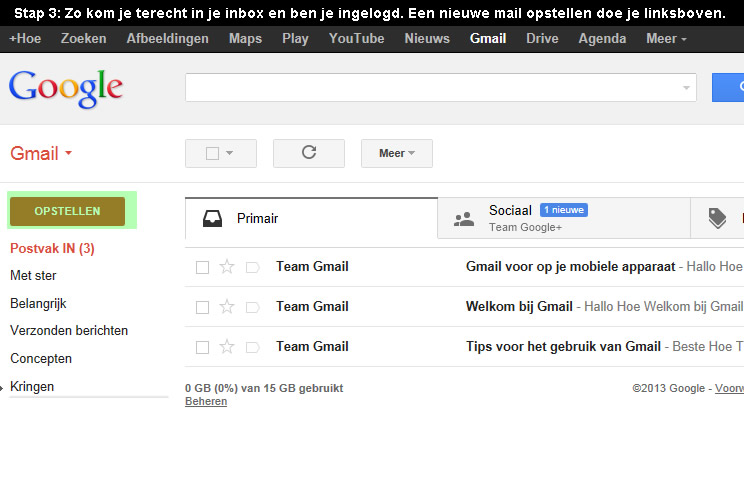Viewport: 744px width, 500px height.
Task: Mark 'Tips voor het gebruik' email important
Action: [252, 348]
